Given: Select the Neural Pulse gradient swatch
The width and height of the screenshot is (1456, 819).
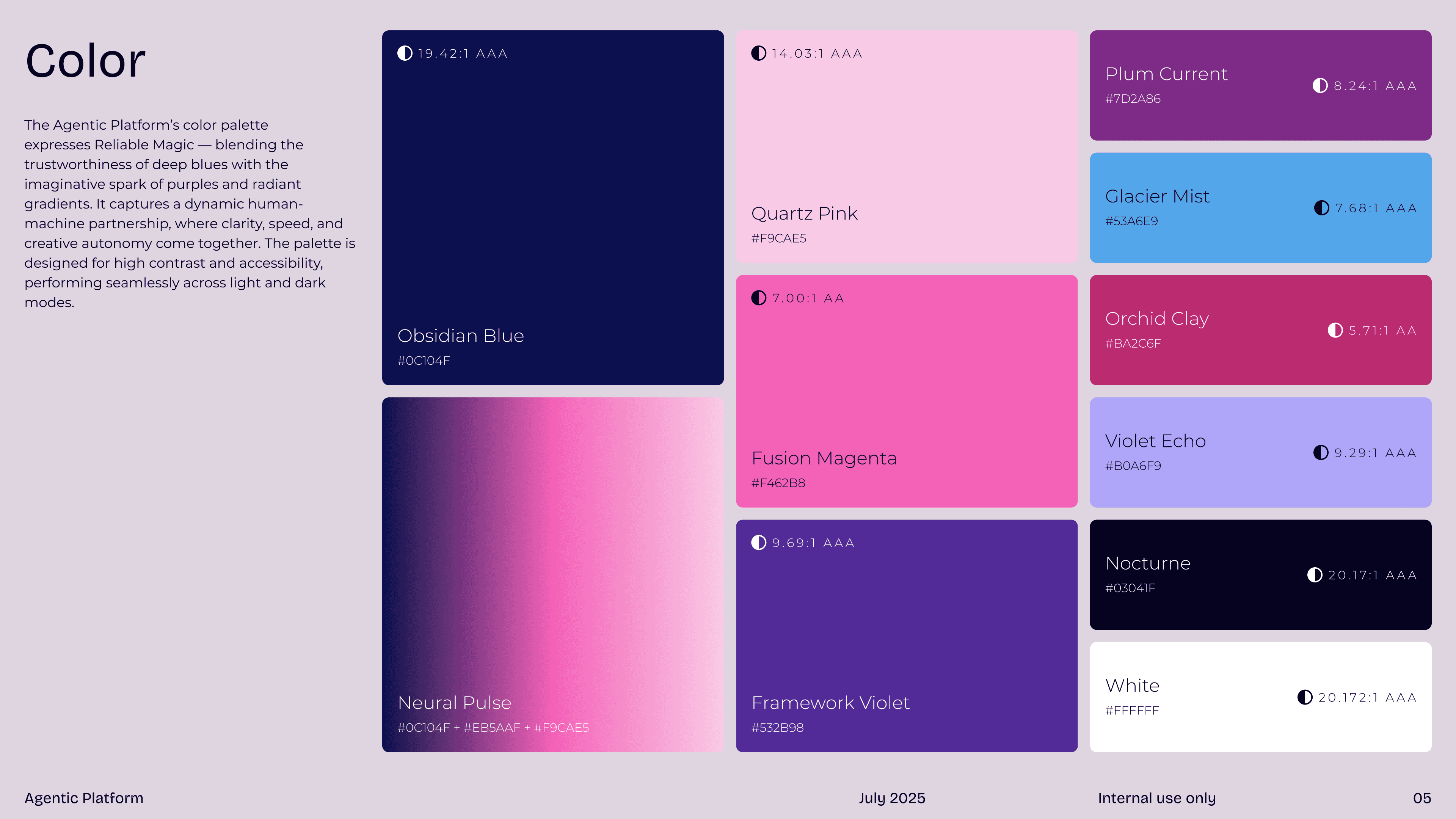Looking at the screenshot, I should tap(553, 575).
